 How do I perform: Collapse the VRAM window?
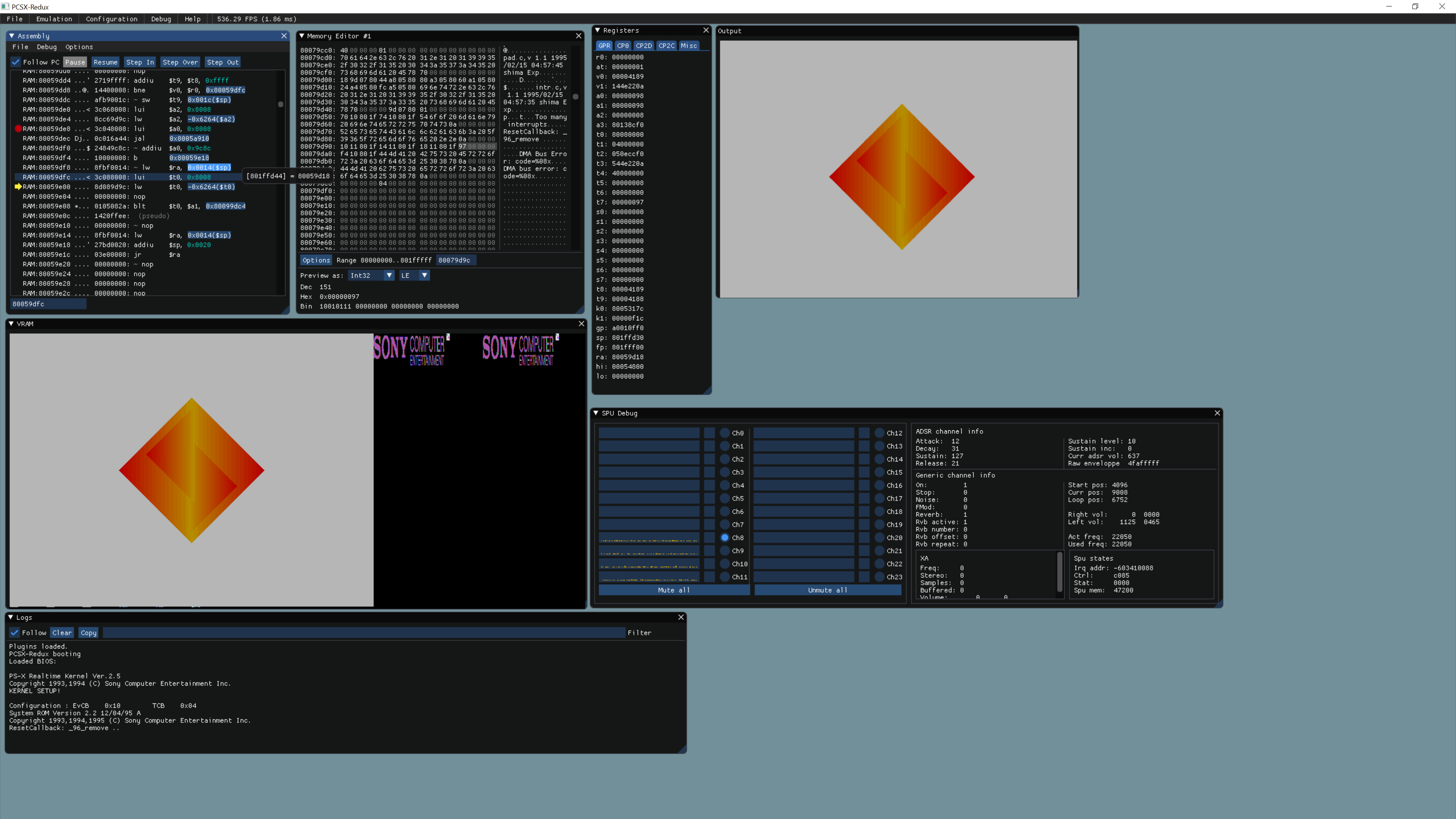[x=11, y=323]
